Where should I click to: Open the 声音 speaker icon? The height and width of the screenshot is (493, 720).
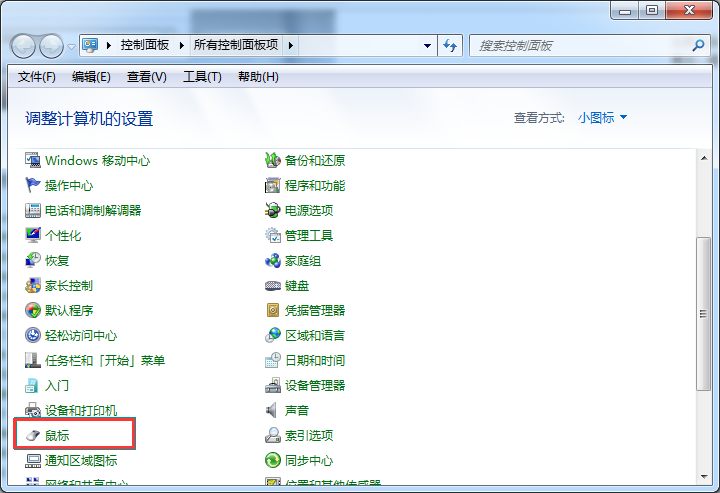pyautogui.click(x=273, y=411)
